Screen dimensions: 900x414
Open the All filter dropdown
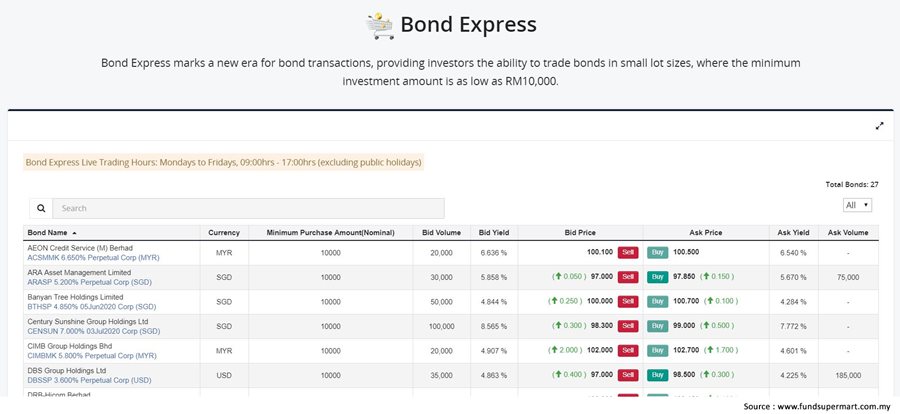(857, 205)
